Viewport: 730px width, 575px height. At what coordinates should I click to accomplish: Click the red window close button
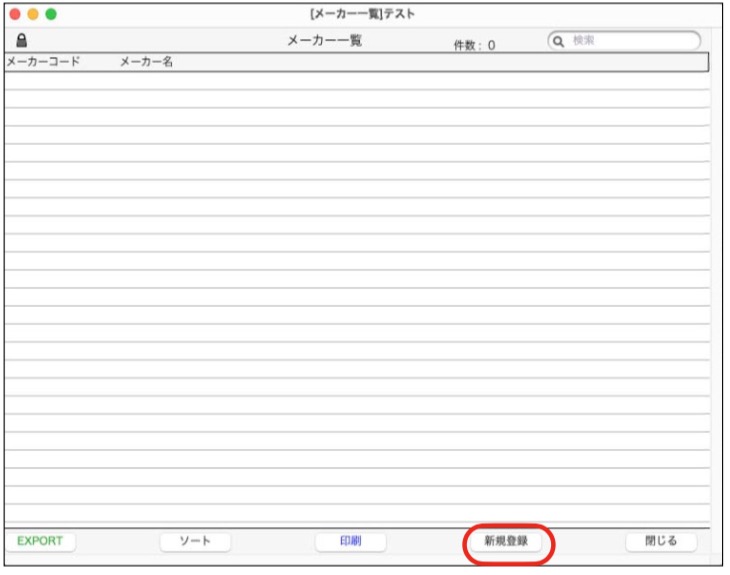click(x=15, y=14)
